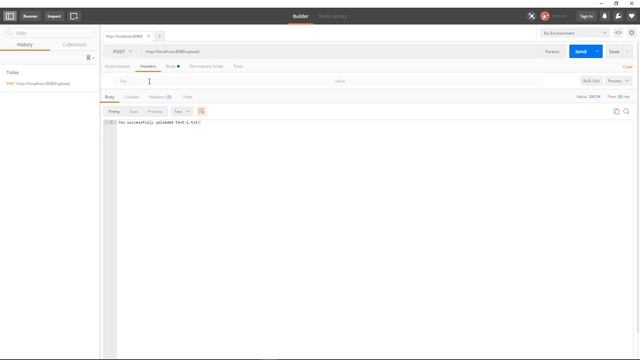Open the Text response format dropdown
This screenshot has width=640, height=360.
(x=182, y=111)
